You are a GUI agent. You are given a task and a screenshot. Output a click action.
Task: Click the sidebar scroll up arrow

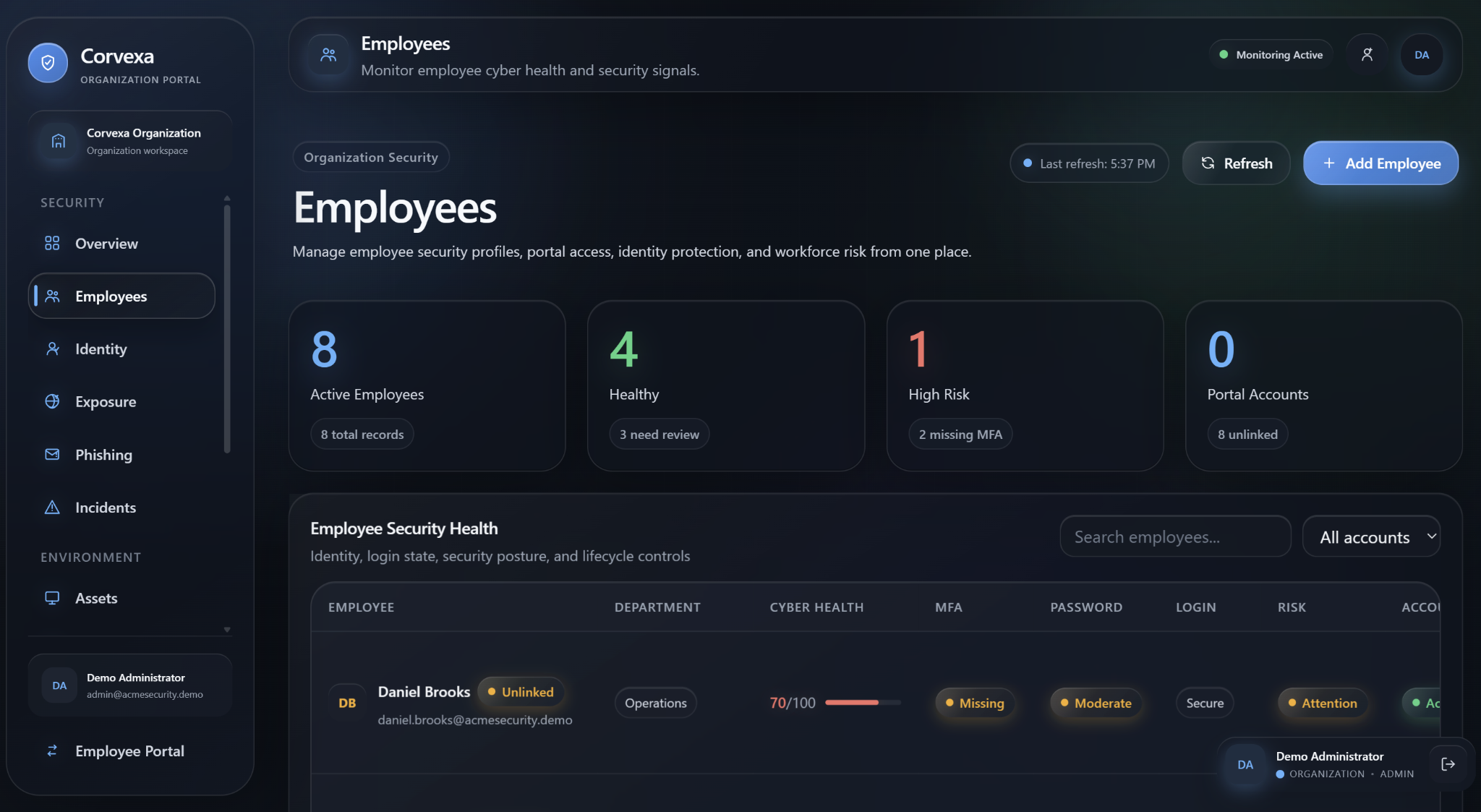(227, 197)
